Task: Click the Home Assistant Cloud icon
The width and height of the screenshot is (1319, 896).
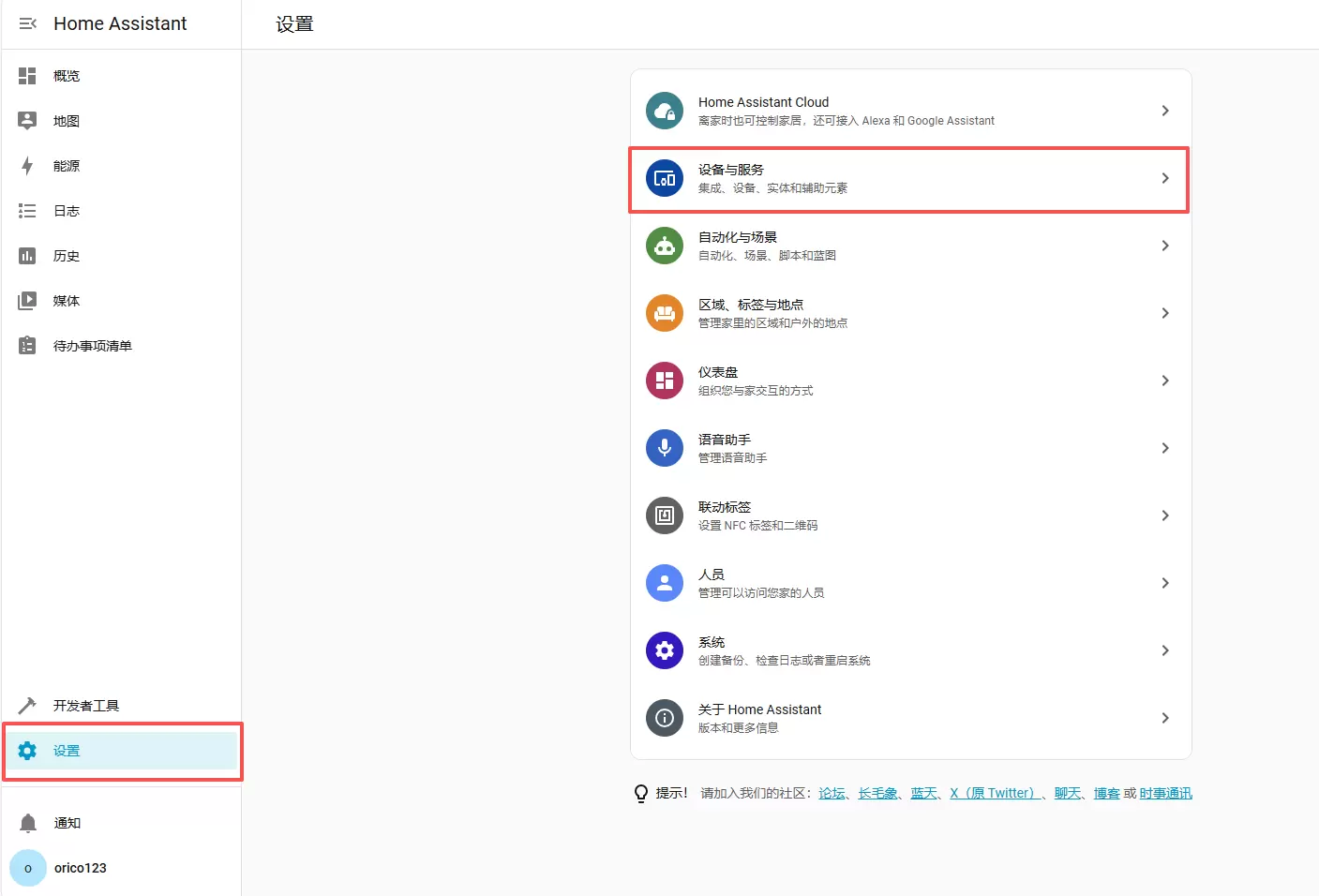Action: point(665,111)
